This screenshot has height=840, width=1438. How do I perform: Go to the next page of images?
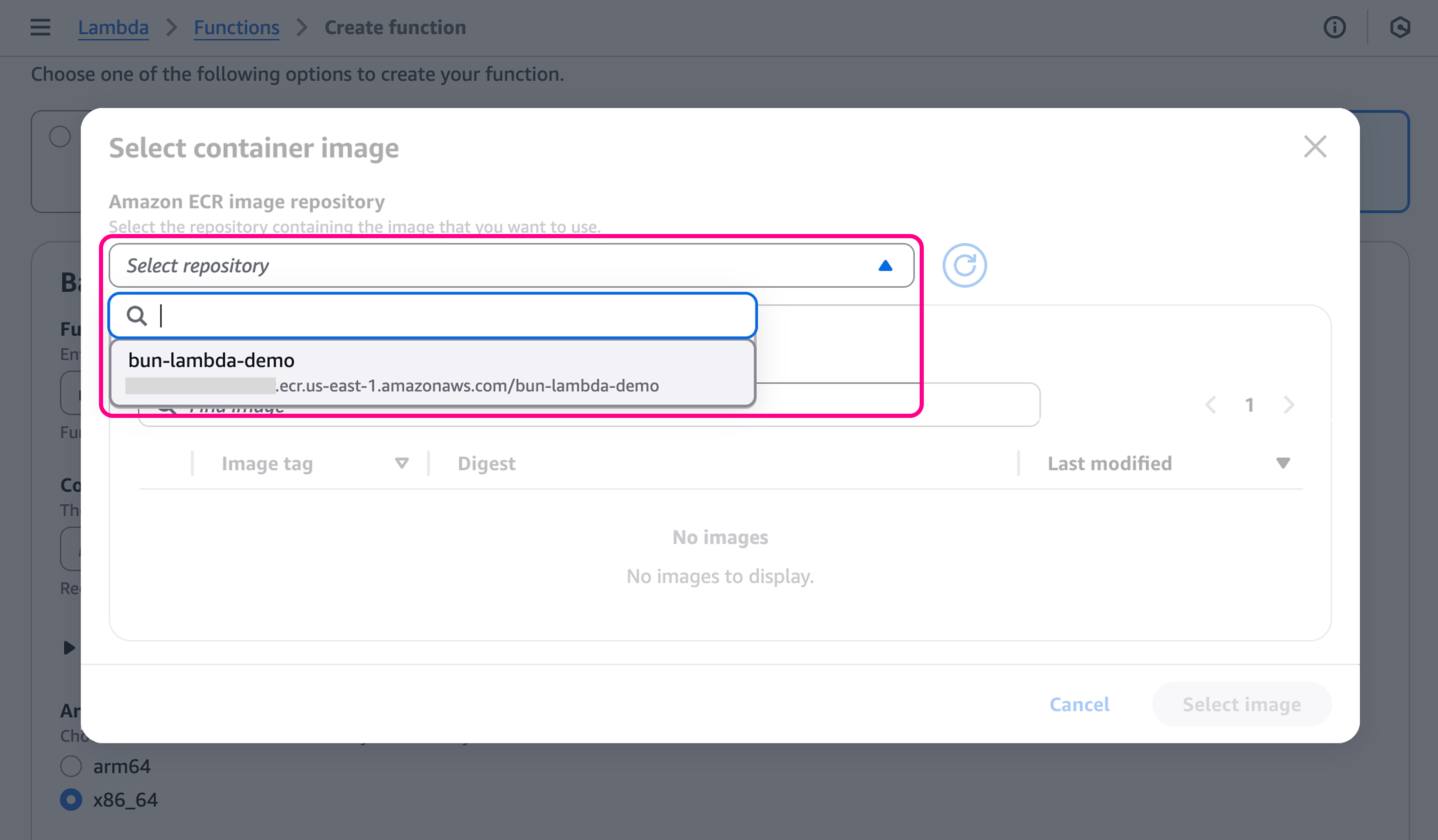click(x=1289, y=405)
